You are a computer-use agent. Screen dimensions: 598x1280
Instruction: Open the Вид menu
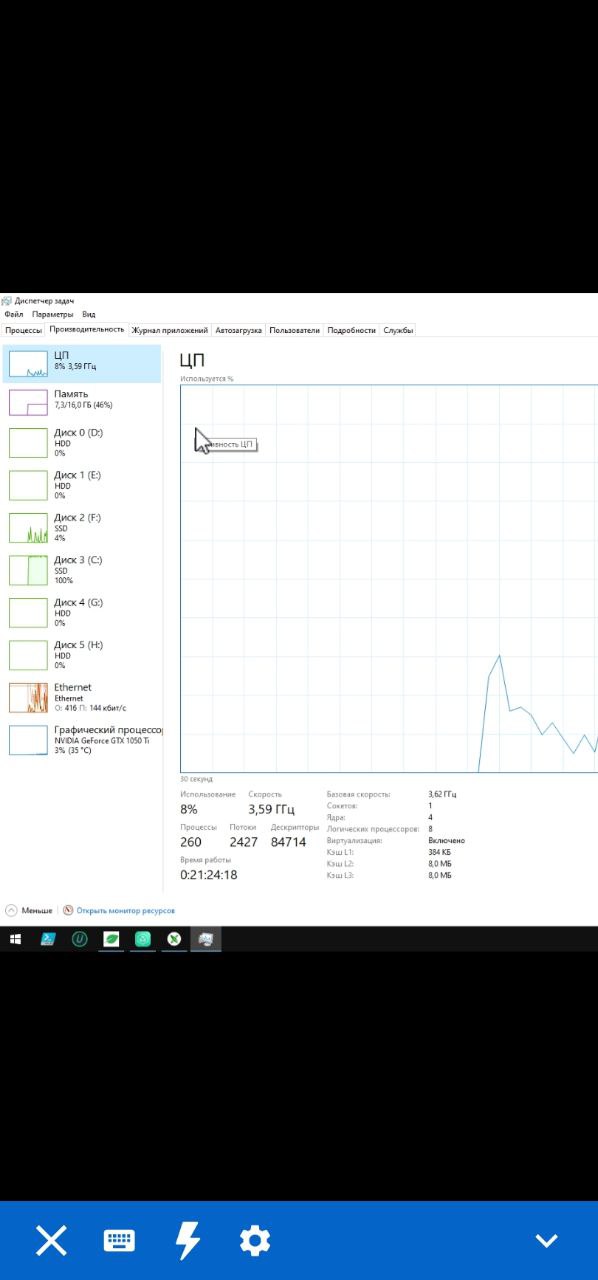(89, 314)
